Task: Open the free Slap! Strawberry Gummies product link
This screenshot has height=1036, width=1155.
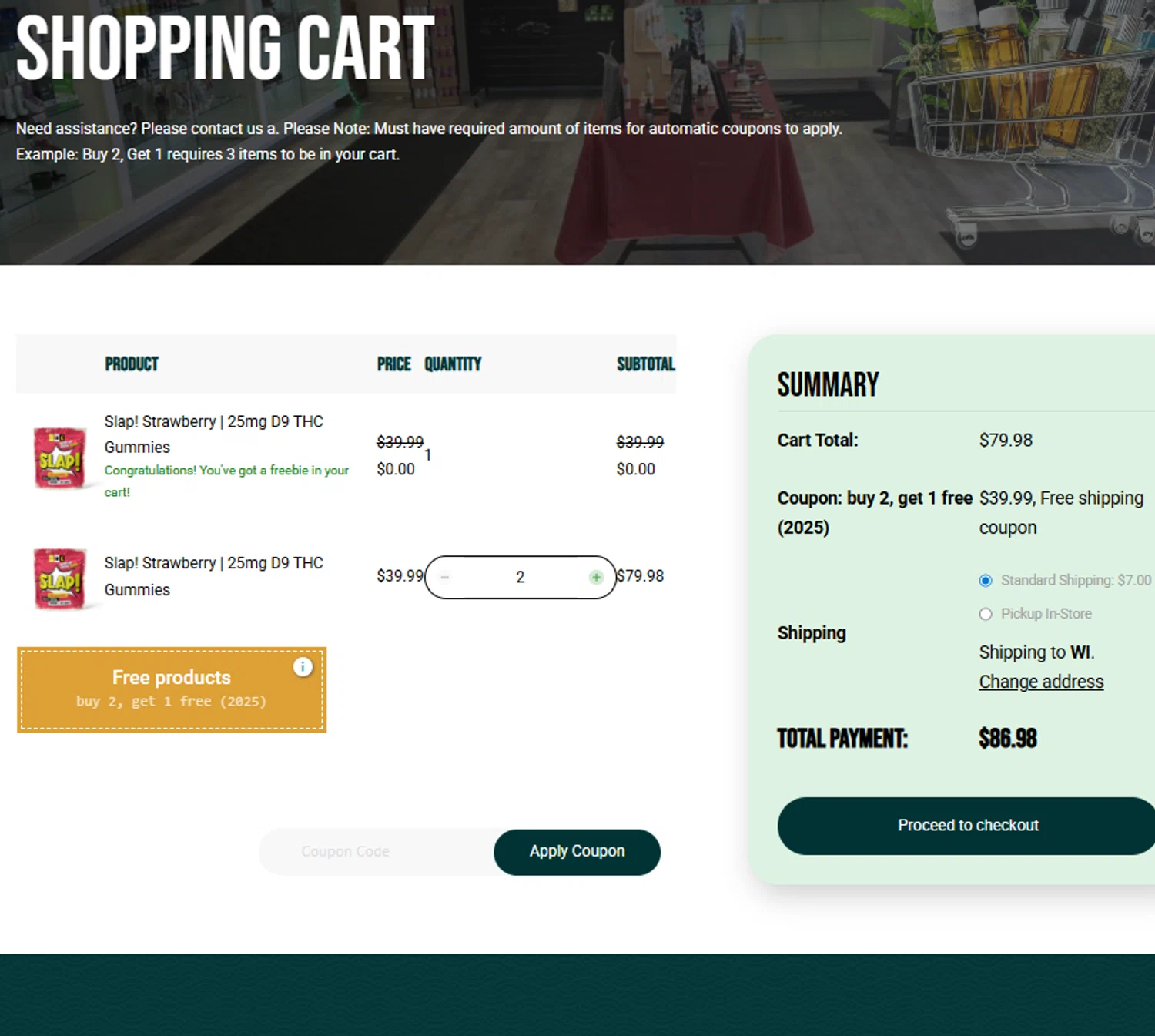Action: (214, 434)
